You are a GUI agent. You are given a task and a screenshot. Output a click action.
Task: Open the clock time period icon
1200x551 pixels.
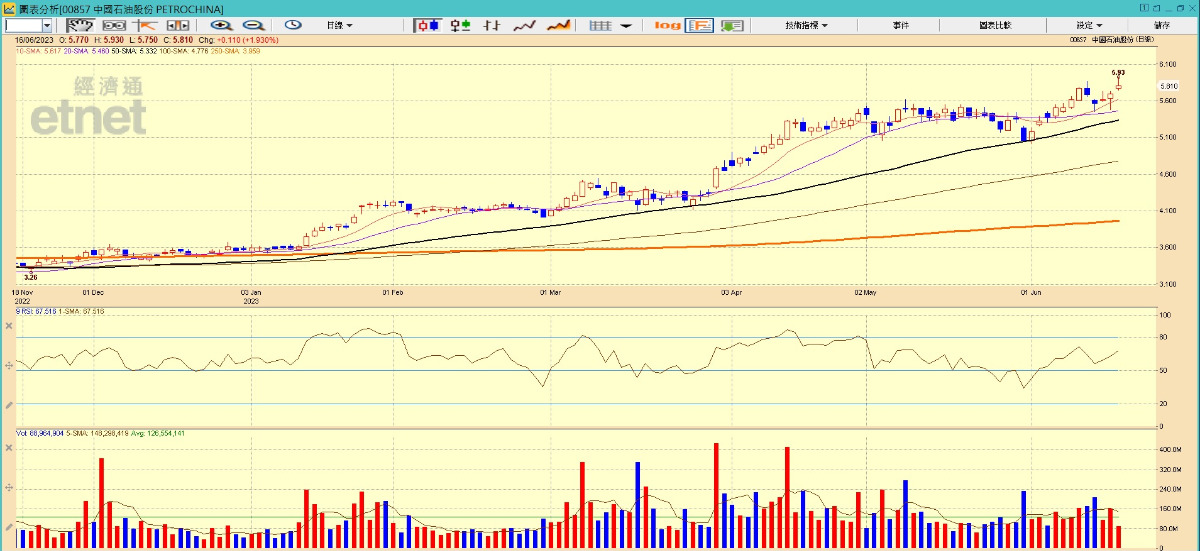click(293, 25)
